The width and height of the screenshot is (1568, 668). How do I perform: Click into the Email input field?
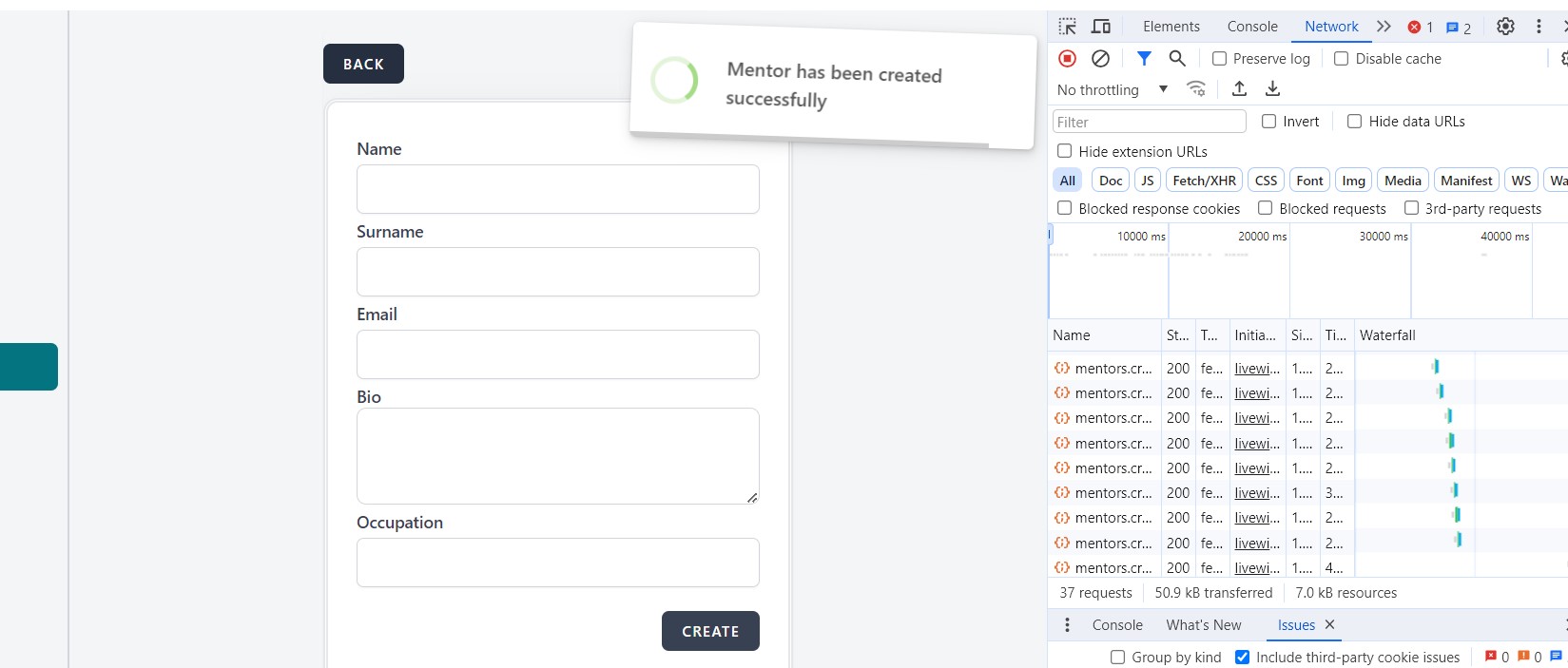tap(557, 354)
